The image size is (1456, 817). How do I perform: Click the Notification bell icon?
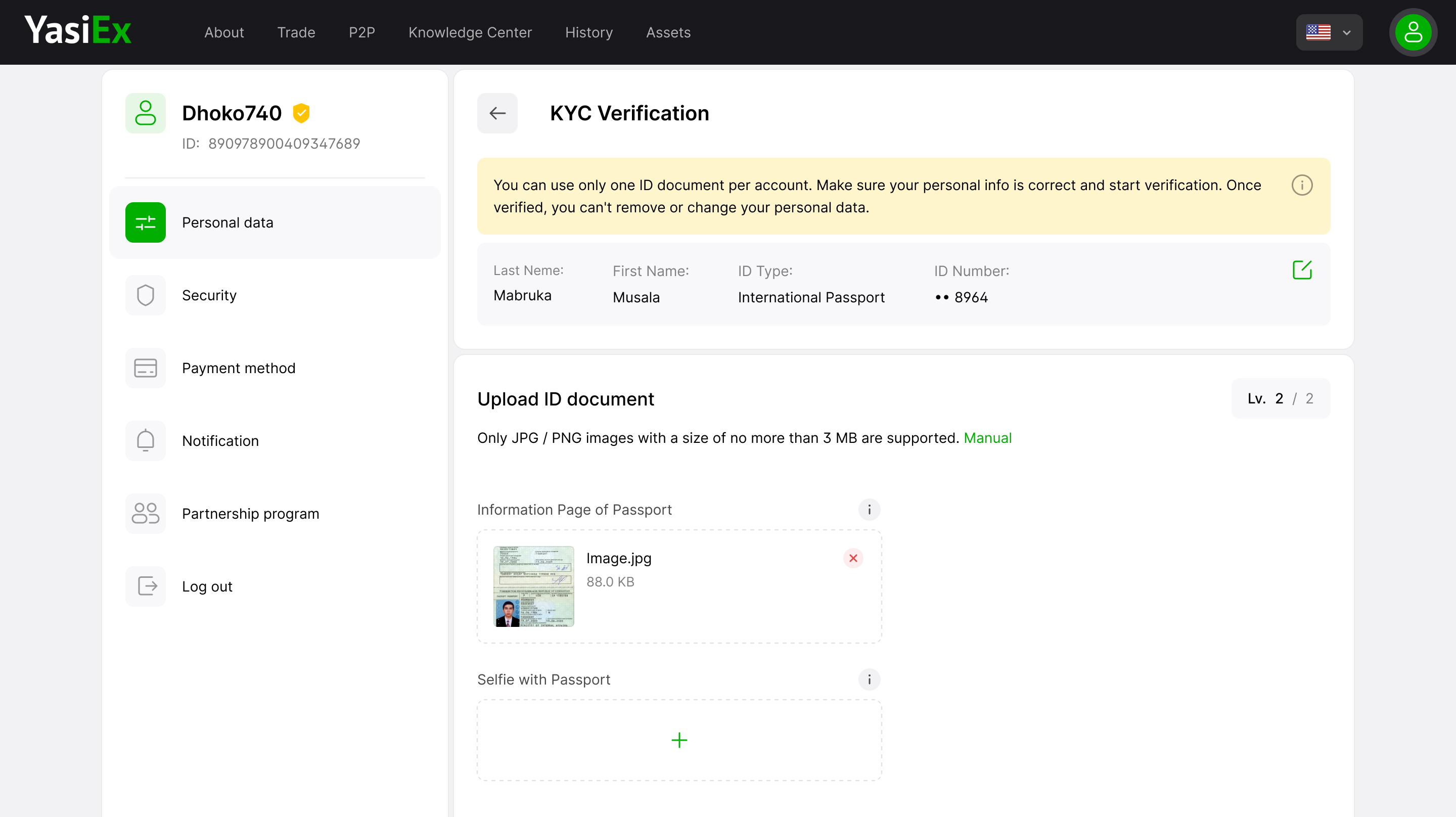[x=145, y=440]
